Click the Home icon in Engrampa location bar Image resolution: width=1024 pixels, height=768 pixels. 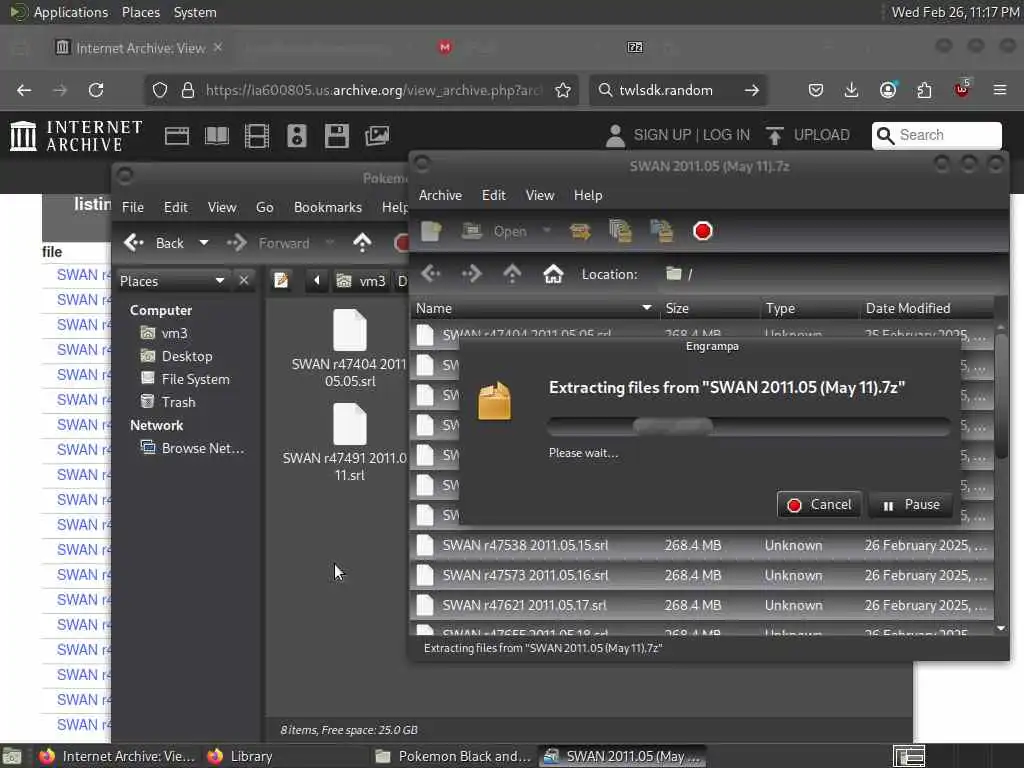[553, 274]
